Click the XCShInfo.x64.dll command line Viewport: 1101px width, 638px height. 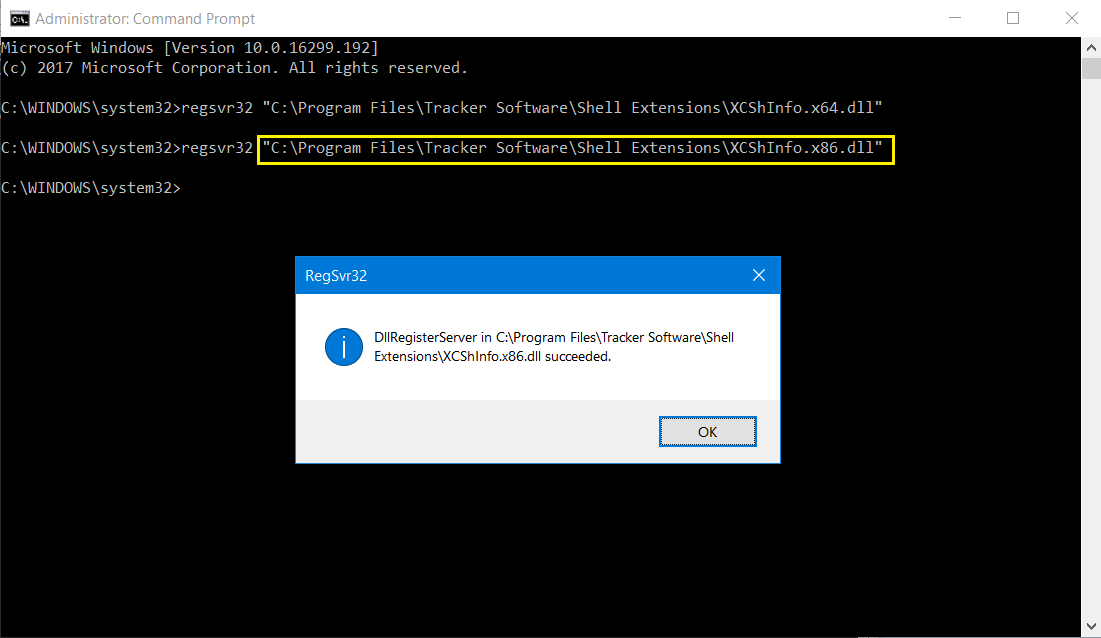click(x=442, y=108)
